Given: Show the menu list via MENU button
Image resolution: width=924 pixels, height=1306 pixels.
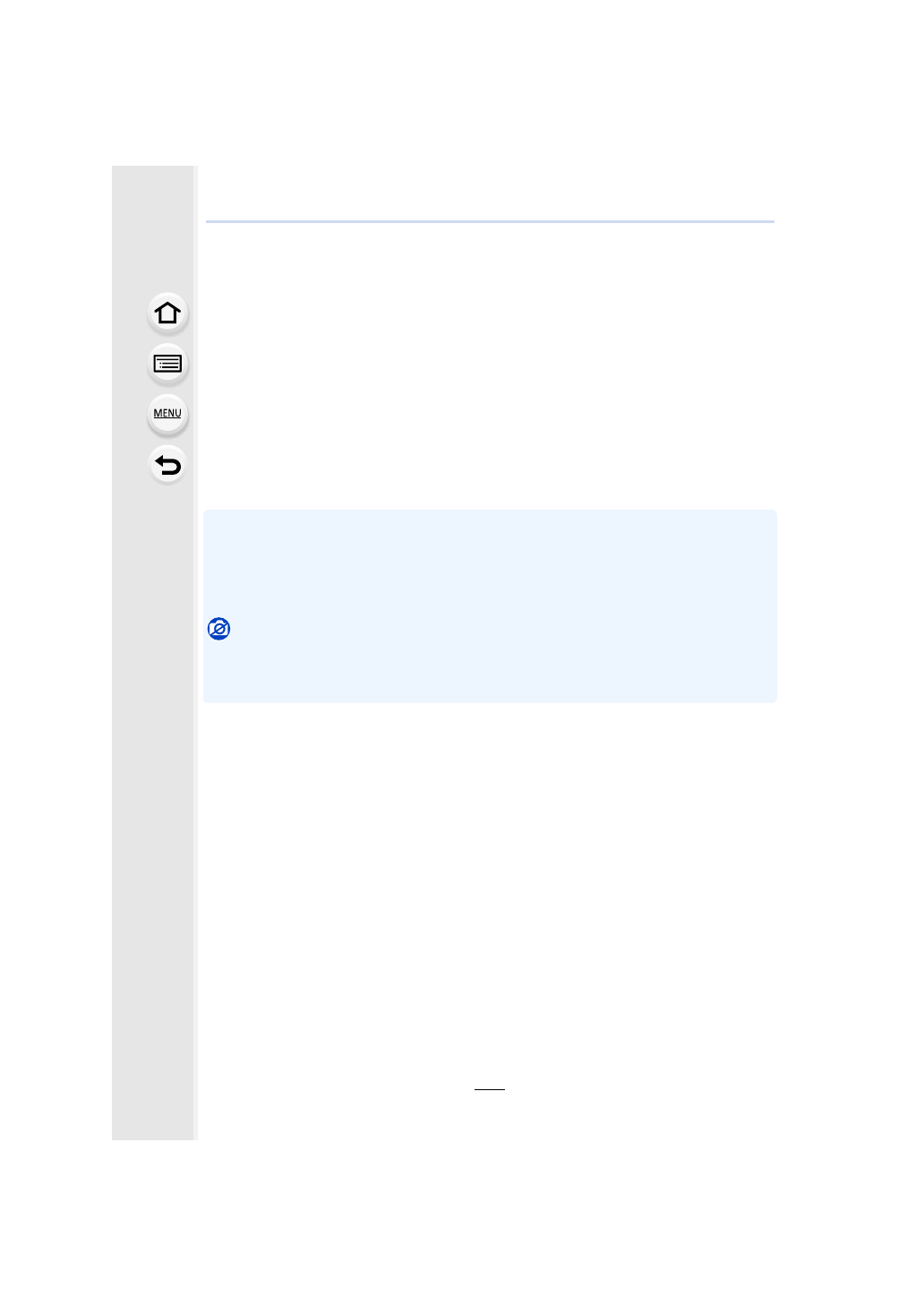Looking at the screenshot, I should coord(167,414).
